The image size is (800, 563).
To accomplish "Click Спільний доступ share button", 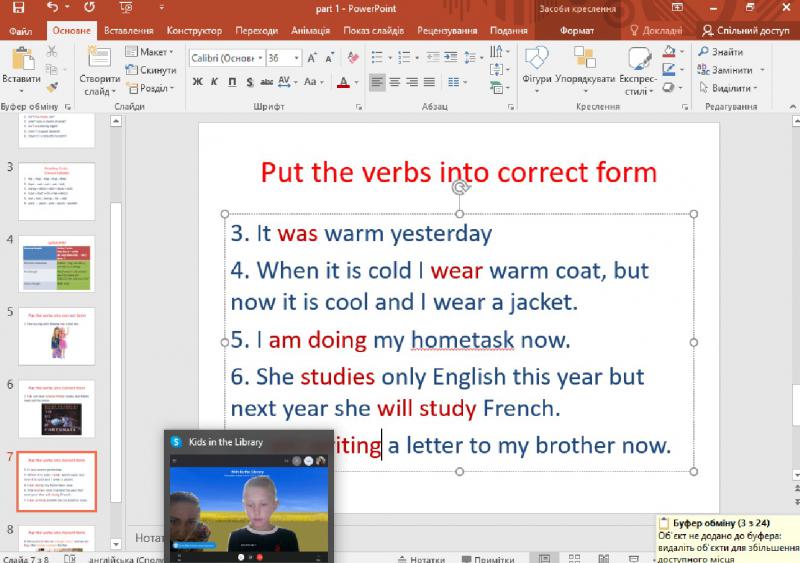I will [745, 31].
